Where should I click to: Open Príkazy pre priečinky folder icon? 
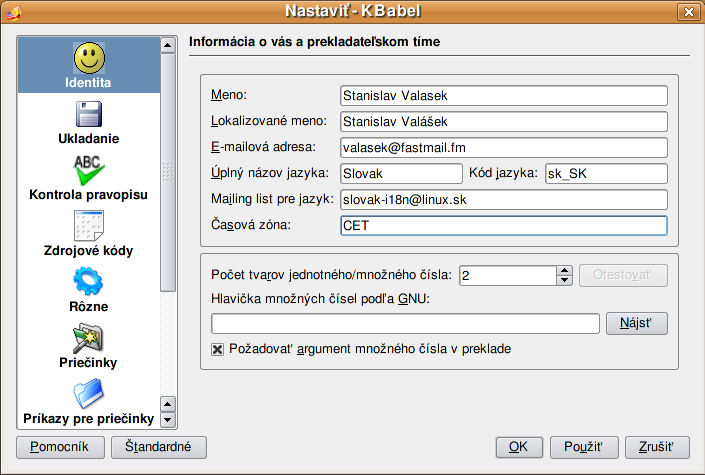[89, 394]
